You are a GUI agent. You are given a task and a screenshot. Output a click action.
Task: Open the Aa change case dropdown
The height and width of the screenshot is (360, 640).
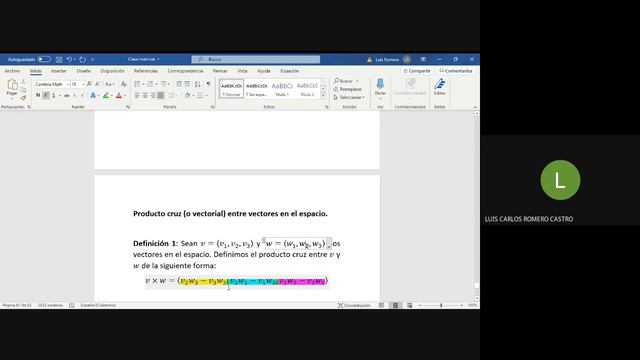click(109, 84)
